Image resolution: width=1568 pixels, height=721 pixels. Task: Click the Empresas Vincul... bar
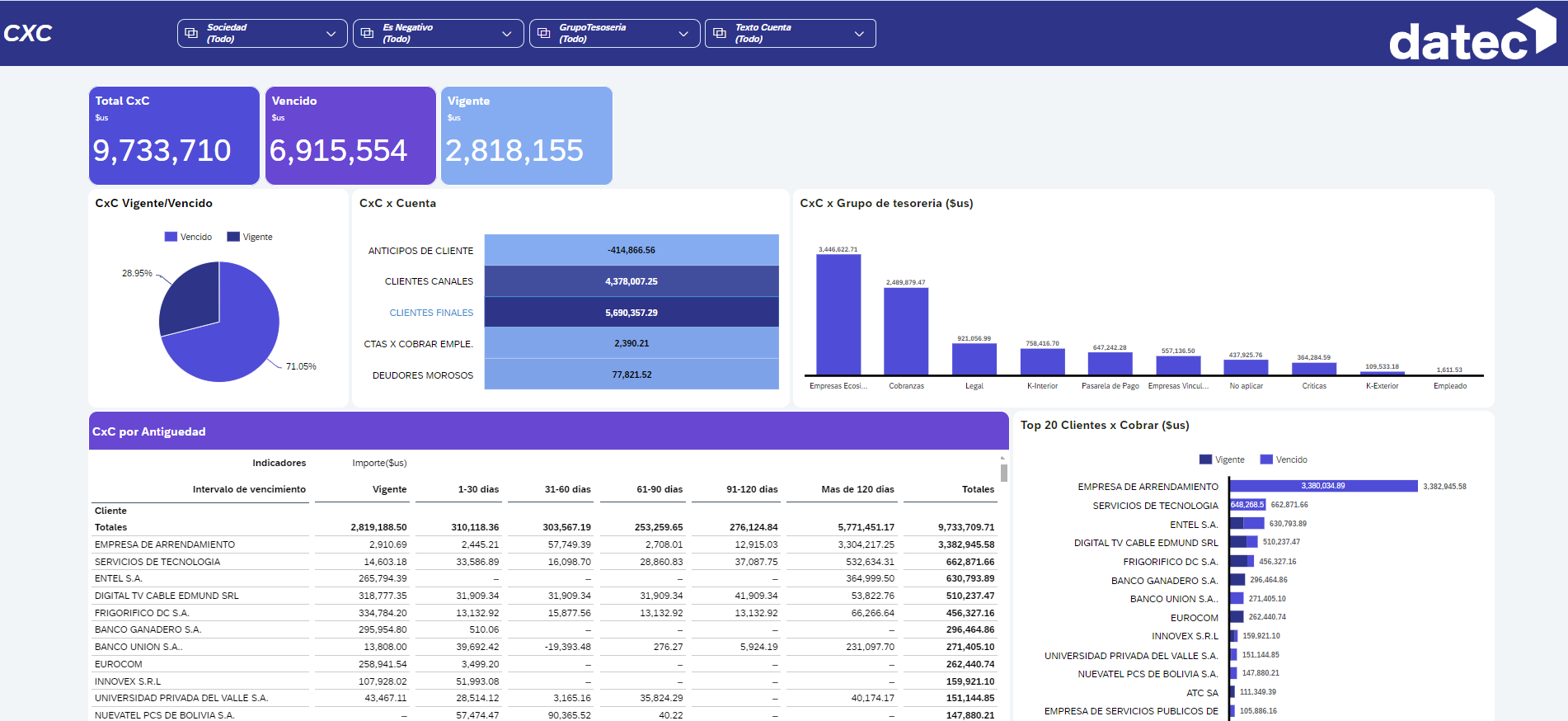(x=1178, y=365)
